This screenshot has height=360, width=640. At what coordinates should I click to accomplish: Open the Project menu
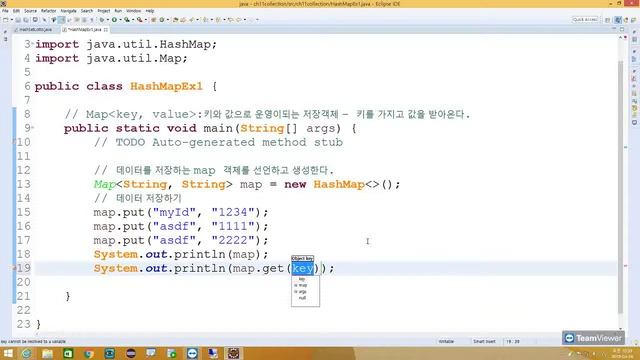point(104,11)
